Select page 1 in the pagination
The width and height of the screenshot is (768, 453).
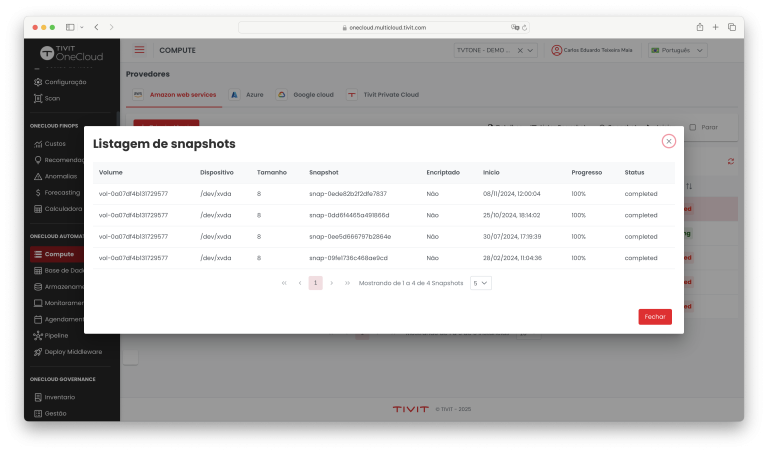(x=316, y=283)
